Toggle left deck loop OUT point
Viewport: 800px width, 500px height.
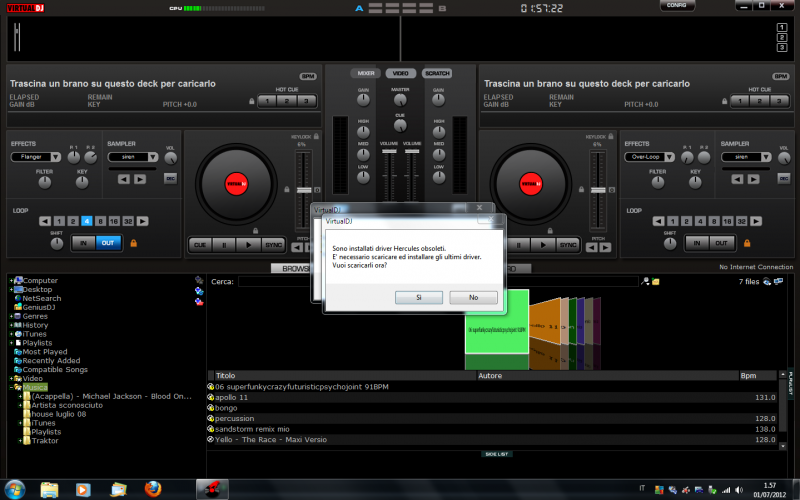(x=108, y=243)
